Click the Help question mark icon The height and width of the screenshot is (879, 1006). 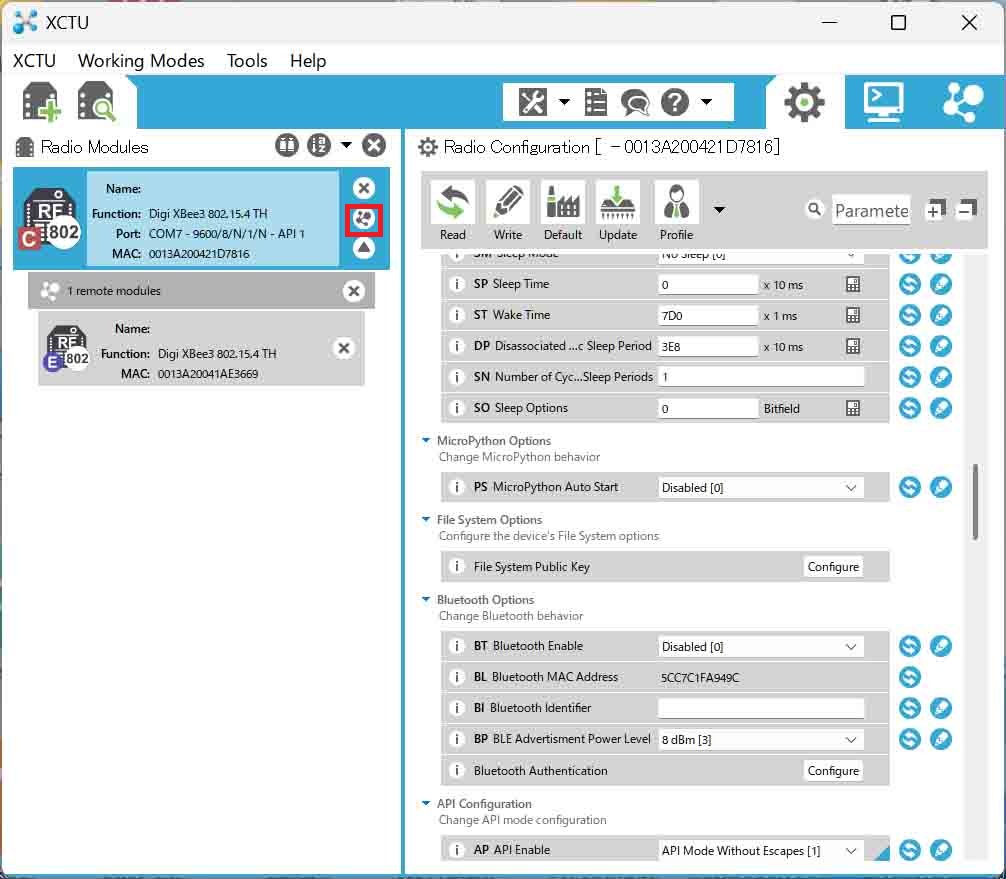point(675,102)
